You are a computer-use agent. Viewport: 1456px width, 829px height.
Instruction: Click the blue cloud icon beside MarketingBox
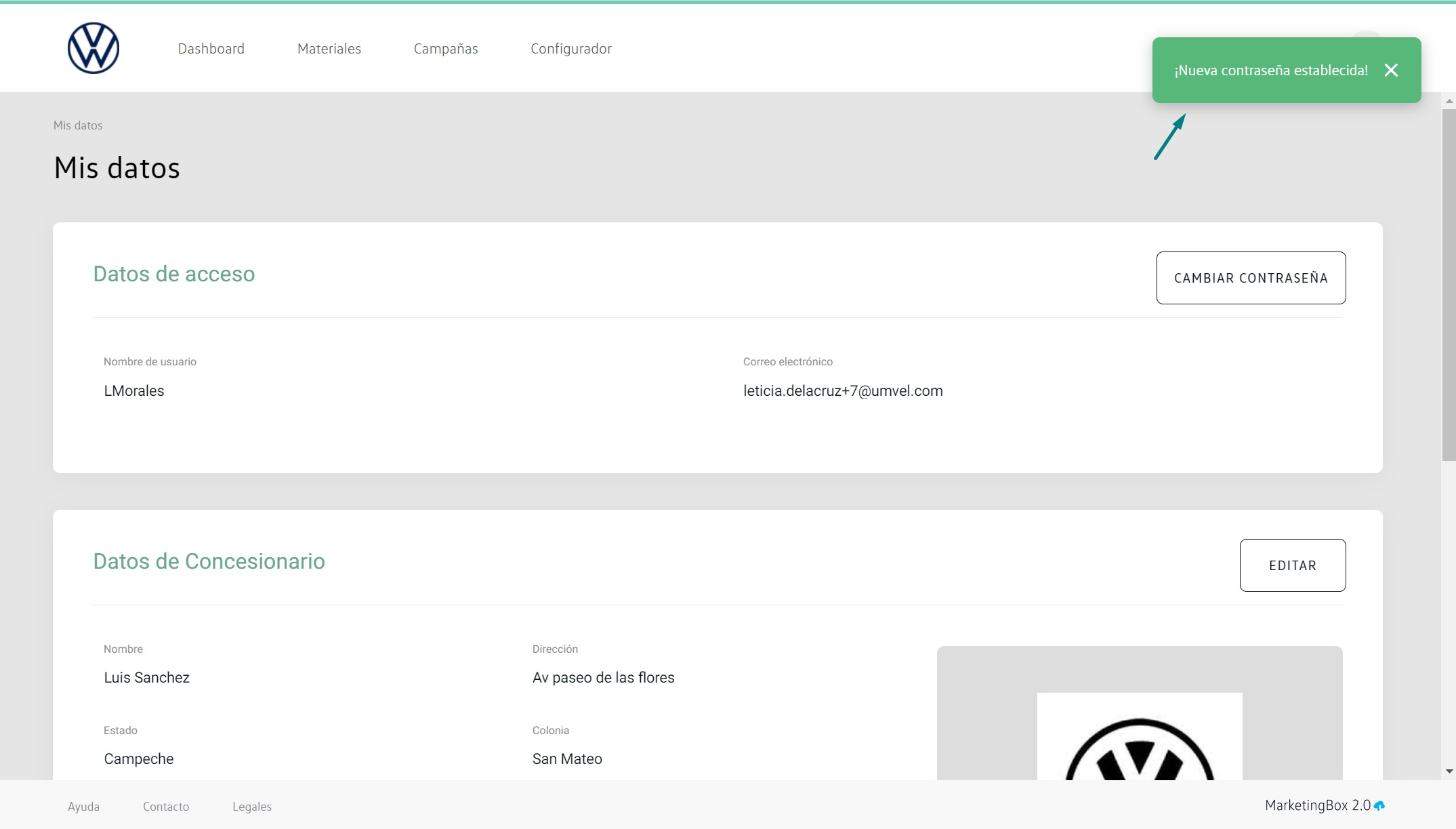click(1379, 806)
